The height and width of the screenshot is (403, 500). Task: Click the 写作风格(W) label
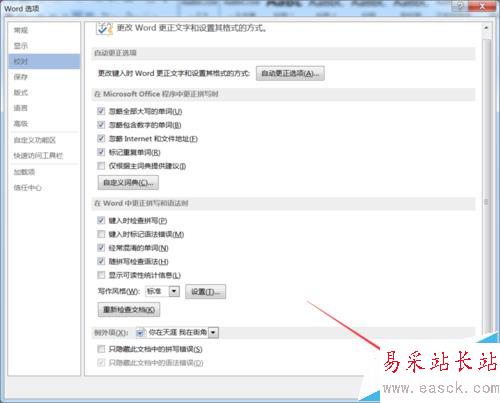point(118,292)
